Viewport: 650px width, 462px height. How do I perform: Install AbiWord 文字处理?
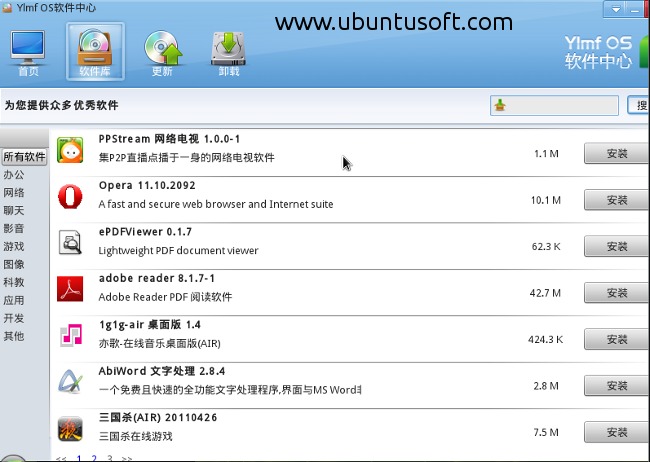point(616,386)
